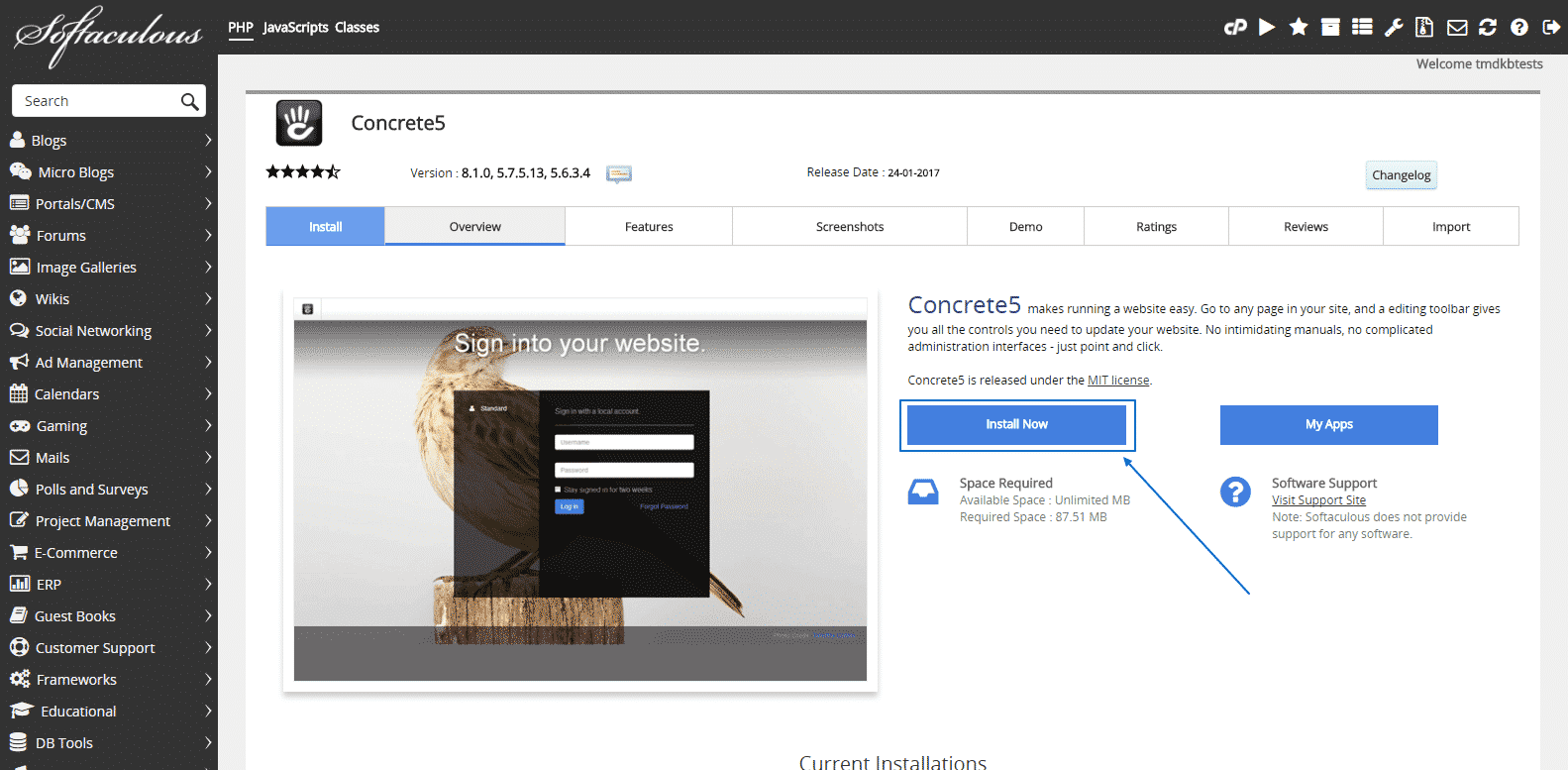Expand Project Management chevron arrow

pyautogui.click(x=208, y=520)
